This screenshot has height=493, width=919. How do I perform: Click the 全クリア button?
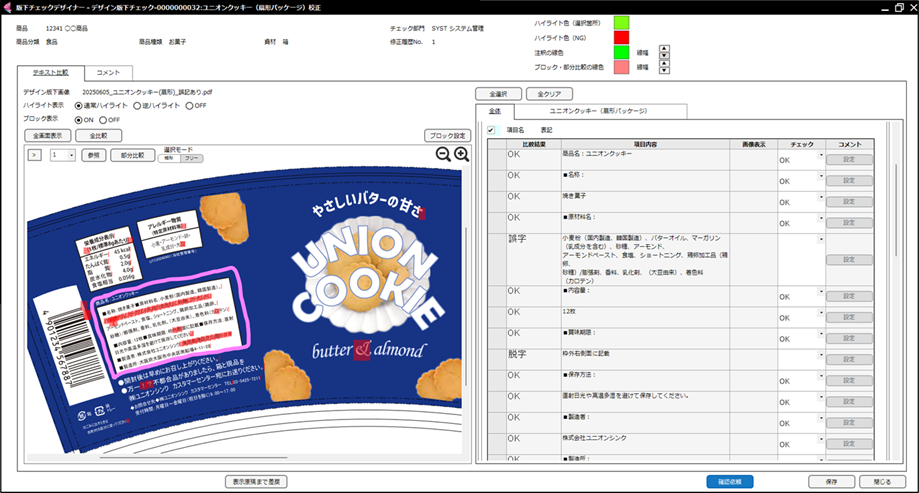(x=549, y=94)
